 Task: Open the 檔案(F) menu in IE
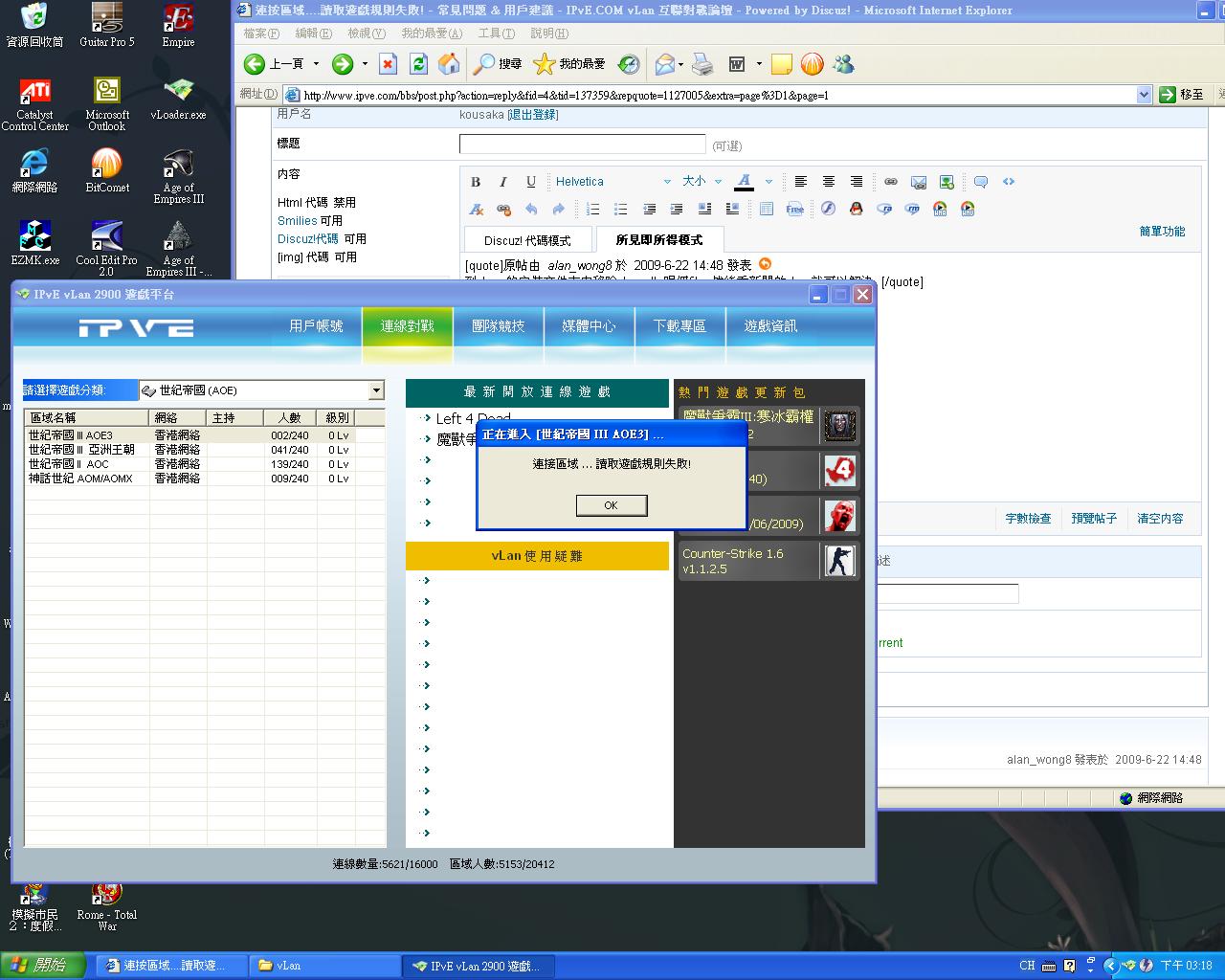pos(261,33)
